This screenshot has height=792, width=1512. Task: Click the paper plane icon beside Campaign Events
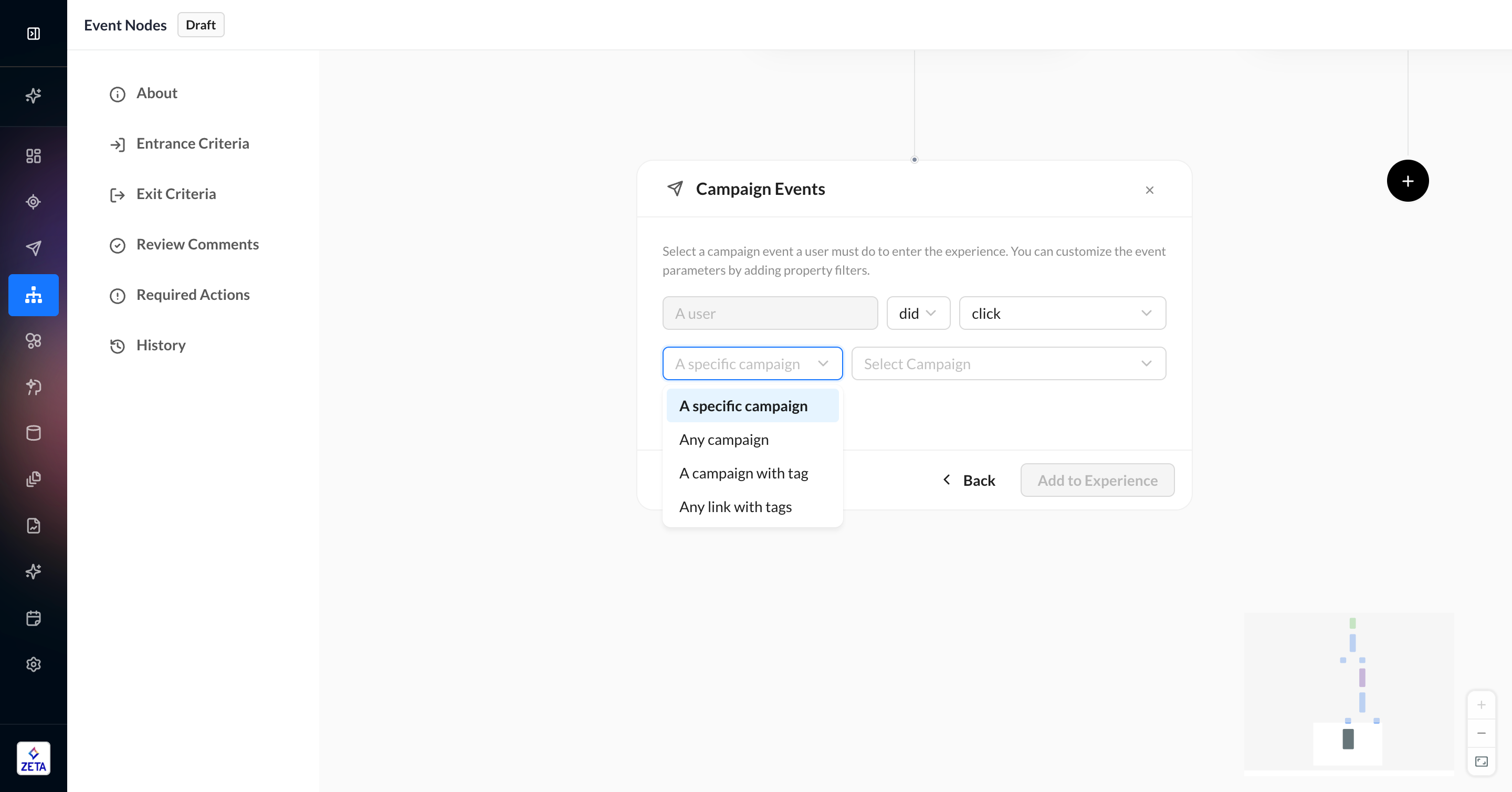tap(675, 189)
